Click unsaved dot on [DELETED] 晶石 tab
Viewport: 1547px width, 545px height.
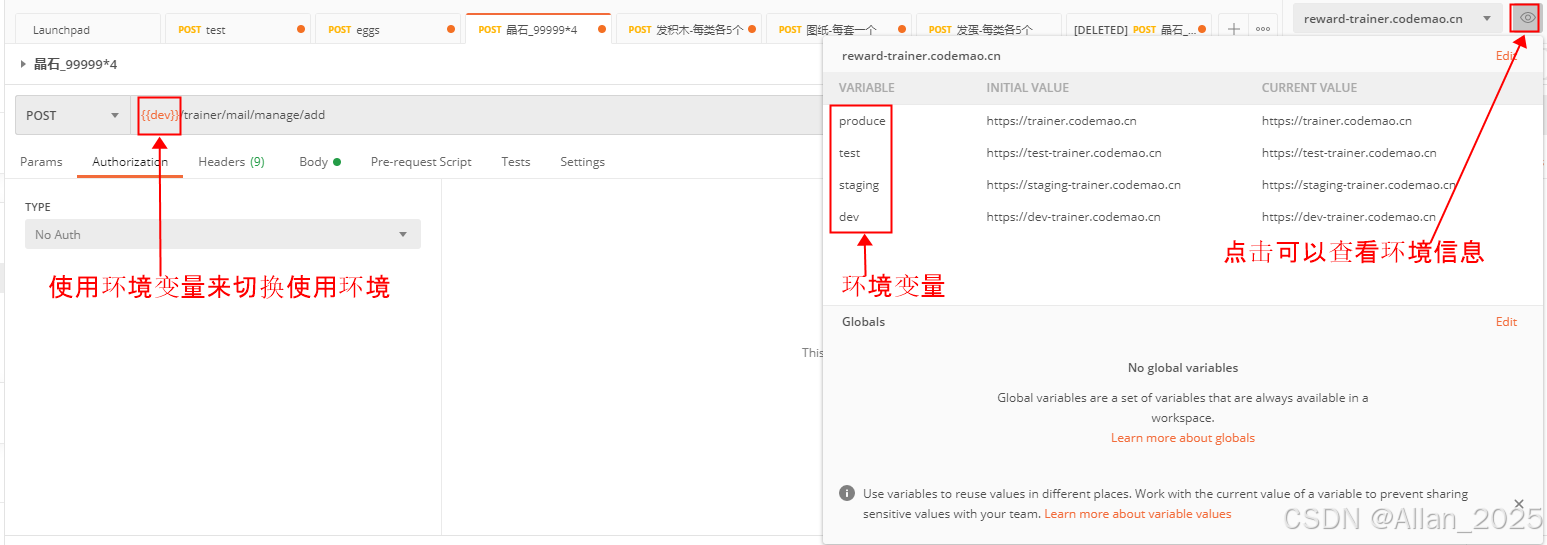click(x=1202, y=29)
